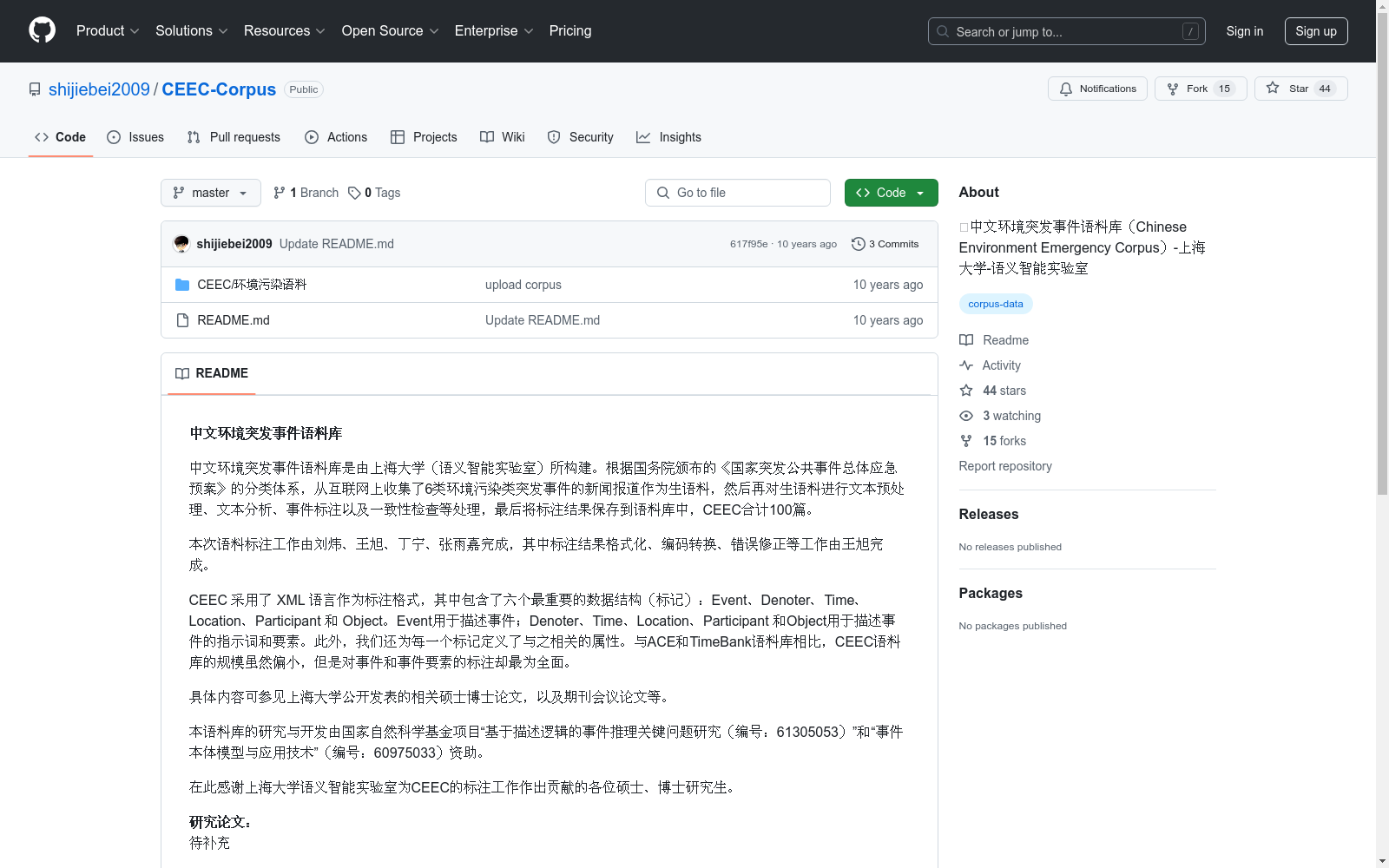Click Report repository link

point(1005,466)
